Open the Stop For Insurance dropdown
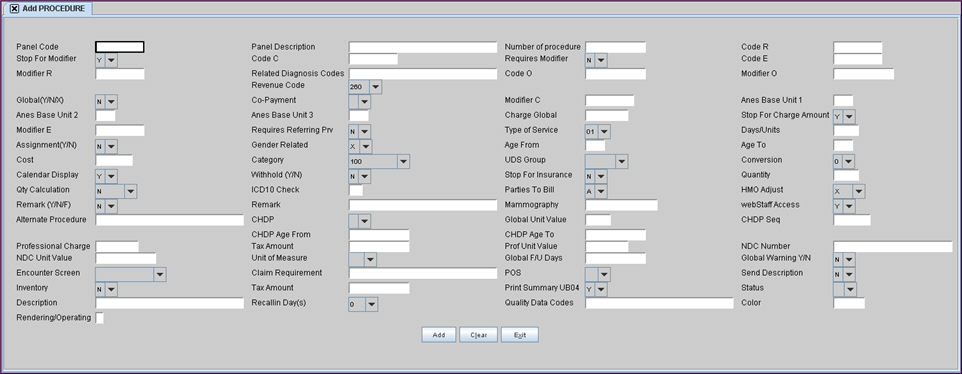Screen dimensions: 962x374 tap(601, 176)
